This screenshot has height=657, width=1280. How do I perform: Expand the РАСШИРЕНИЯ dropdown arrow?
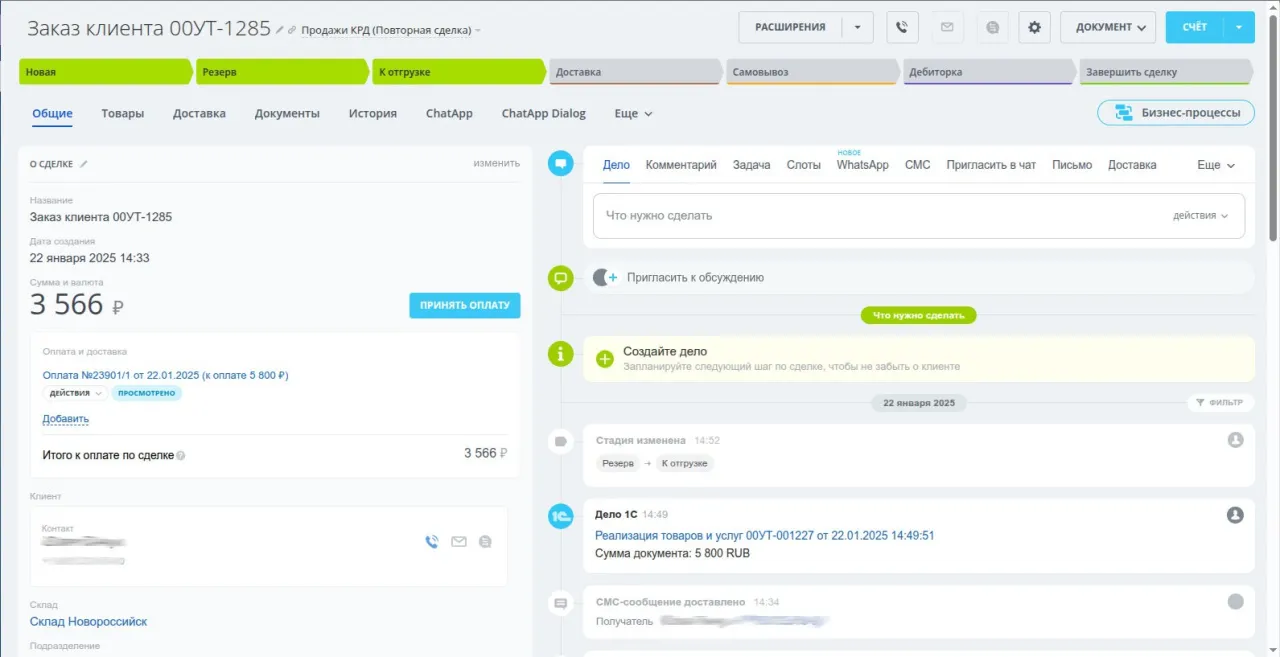point(857,27)
